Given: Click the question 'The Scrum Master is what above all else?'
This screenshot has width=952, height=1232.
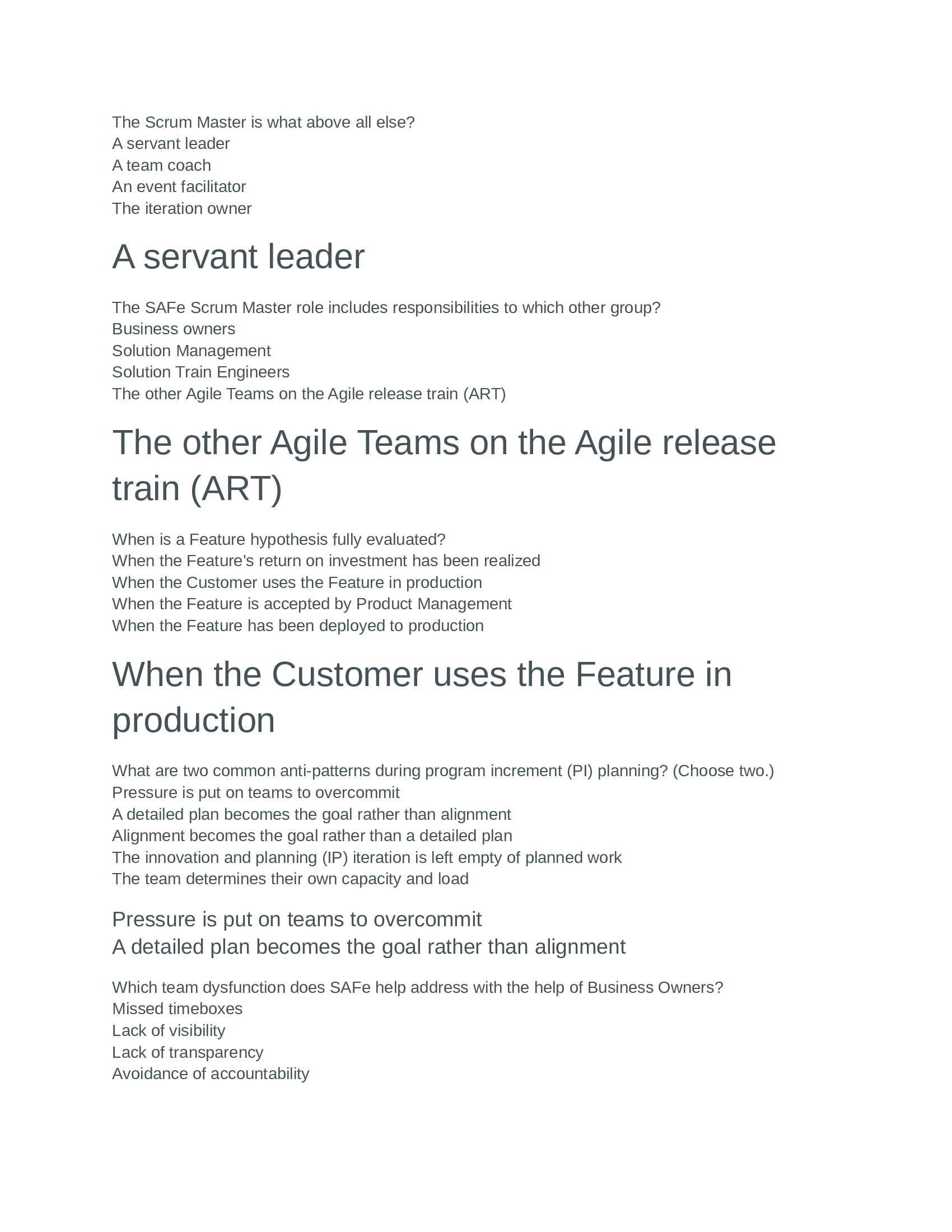Looking at the screenshot, I should coord(263,123).
